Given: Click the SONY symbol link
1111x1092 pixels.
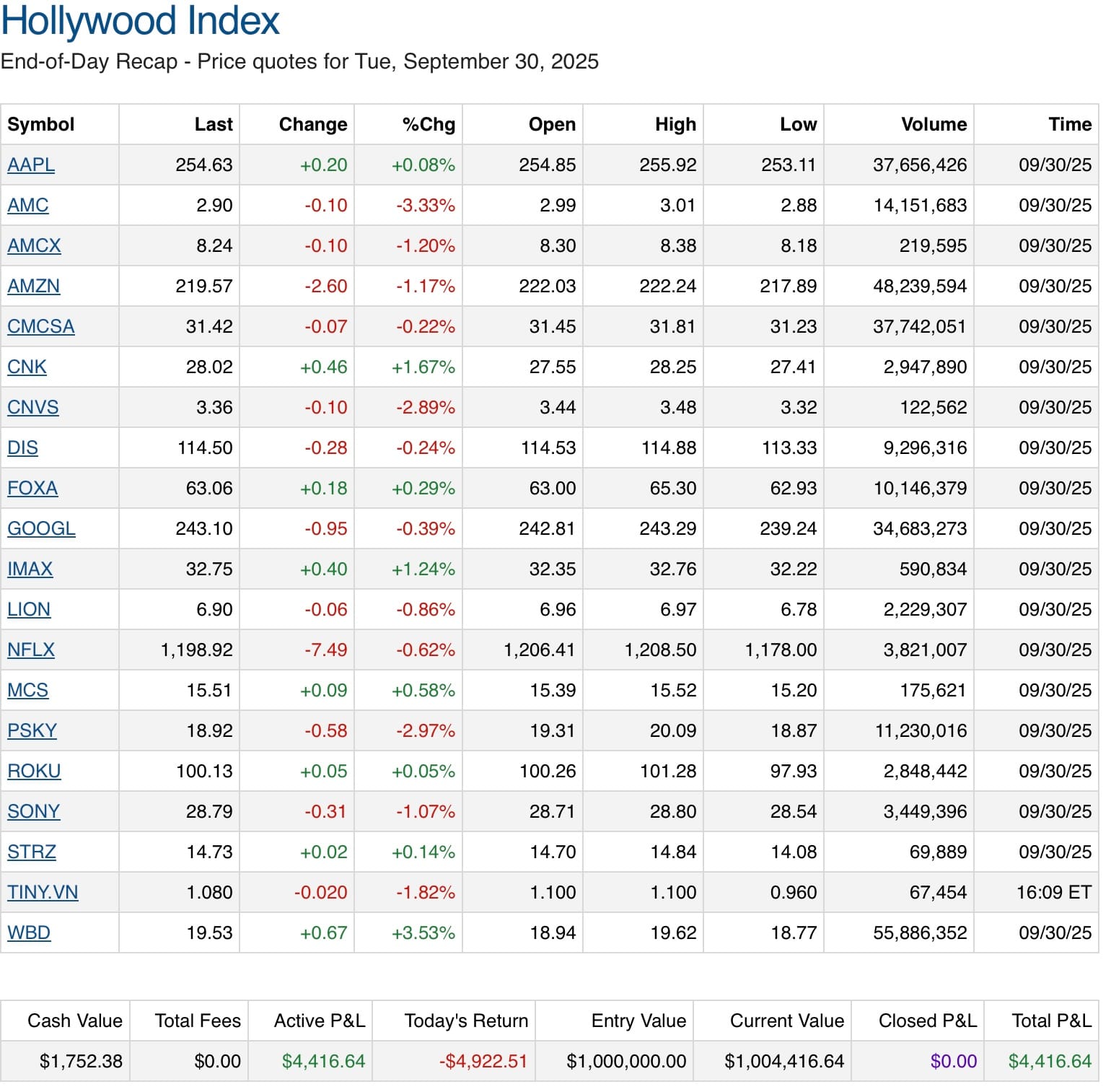Looking at the screenshot, I should click(33, 812).
